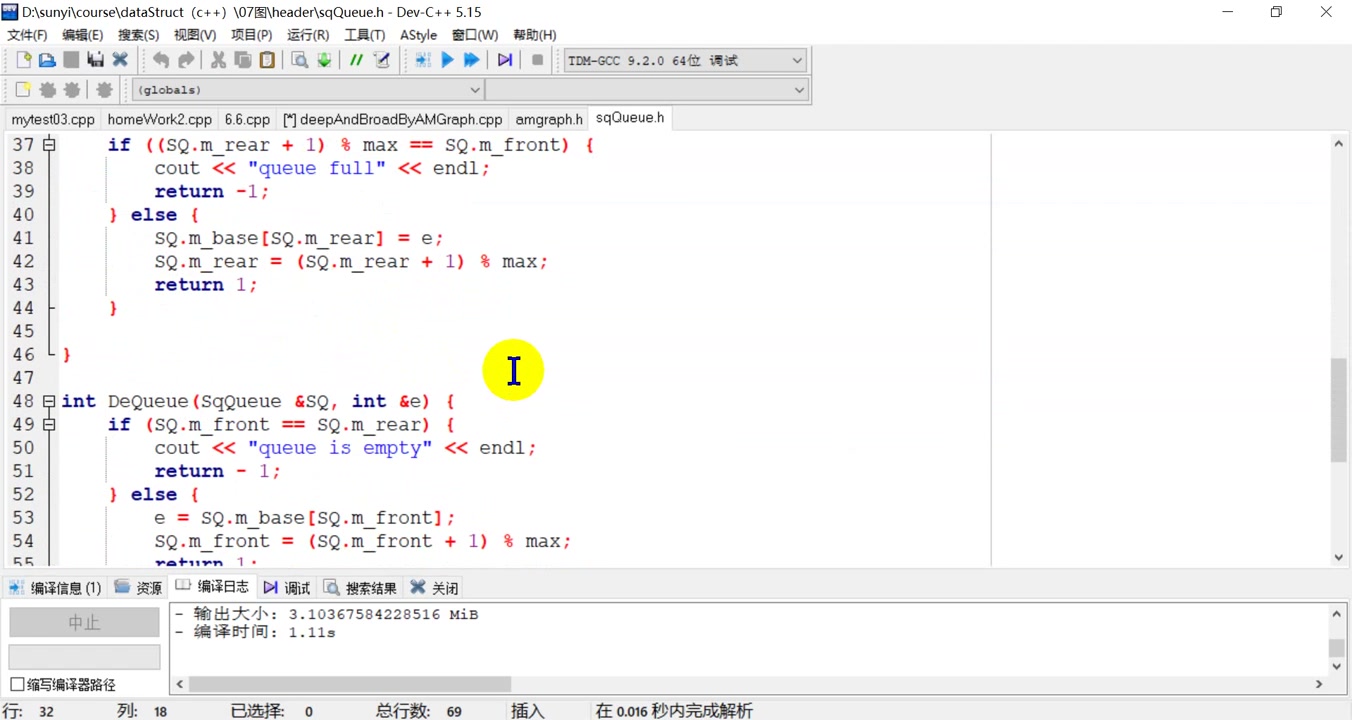Open the 编译日志 panel tab
Screen dimensions: 1352x720
click(212, 587)
